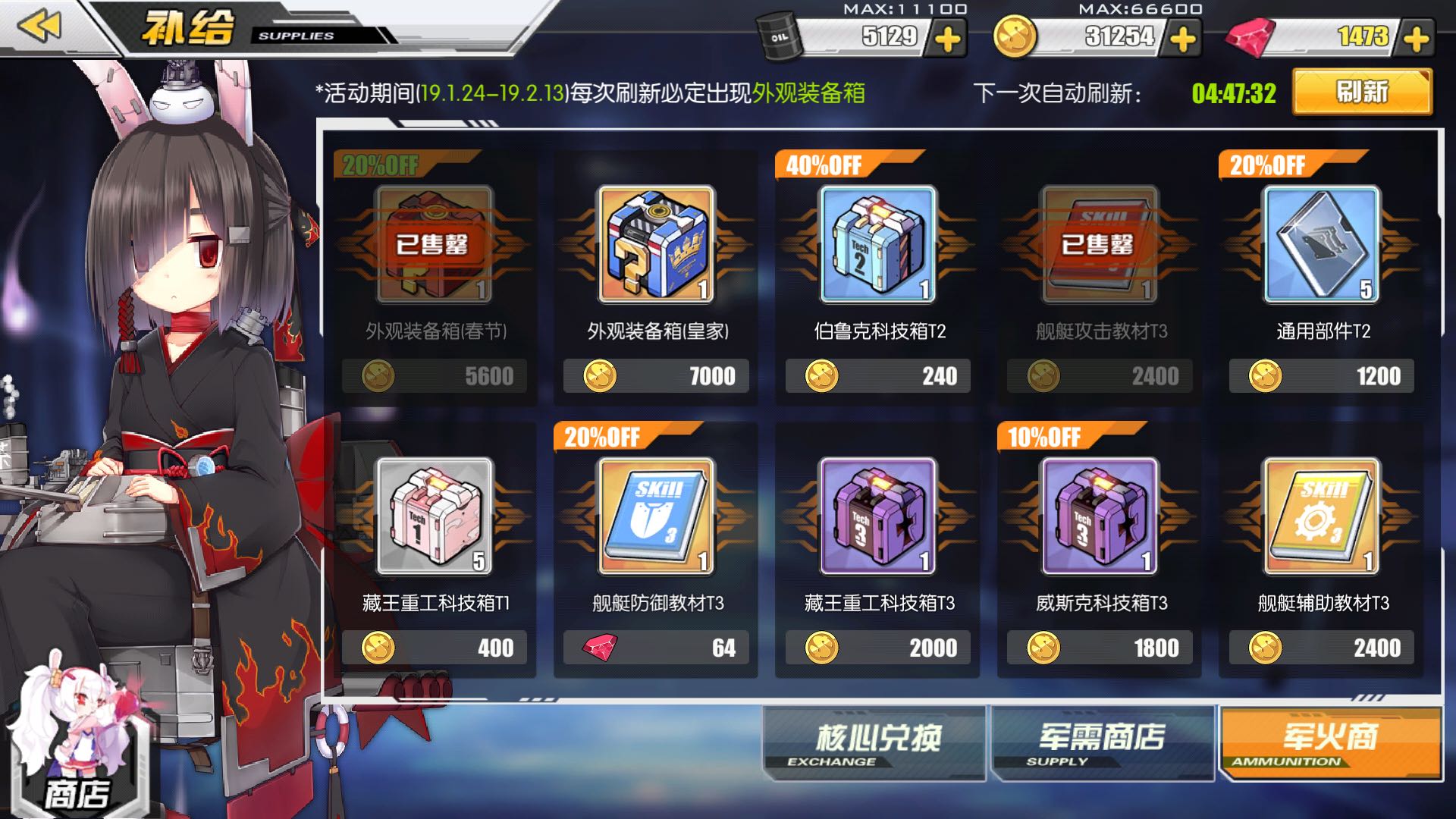Select the 藏王重工科技箱T3 purple box
Viewport: 1456px width, 819px height.
[x=878, y=516]
